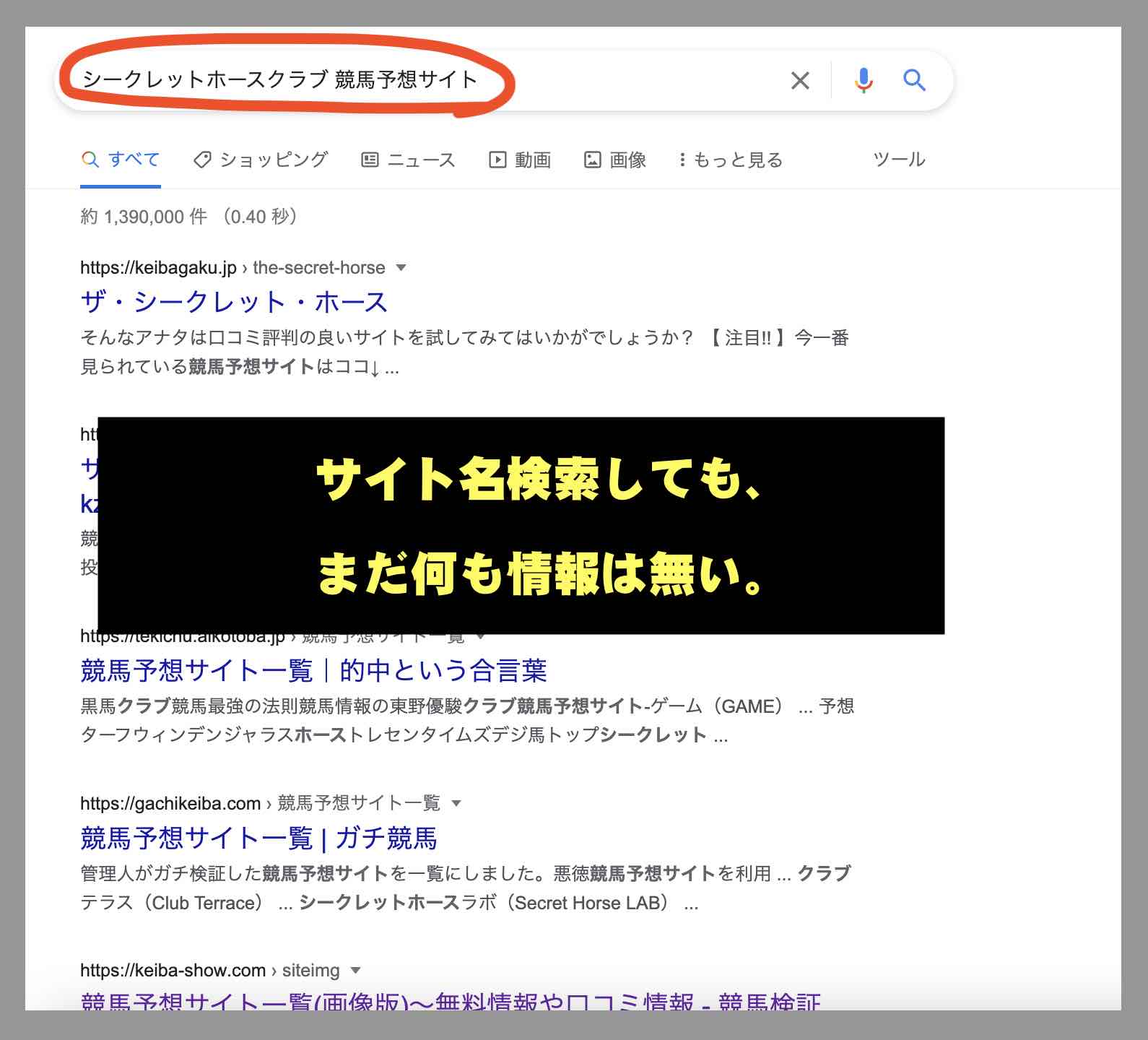Viewport: 1148px width, 1040px height.
Task: Open 競馬予想サイト一覧 | ガチ競馬 link
Action: [258, 838]
